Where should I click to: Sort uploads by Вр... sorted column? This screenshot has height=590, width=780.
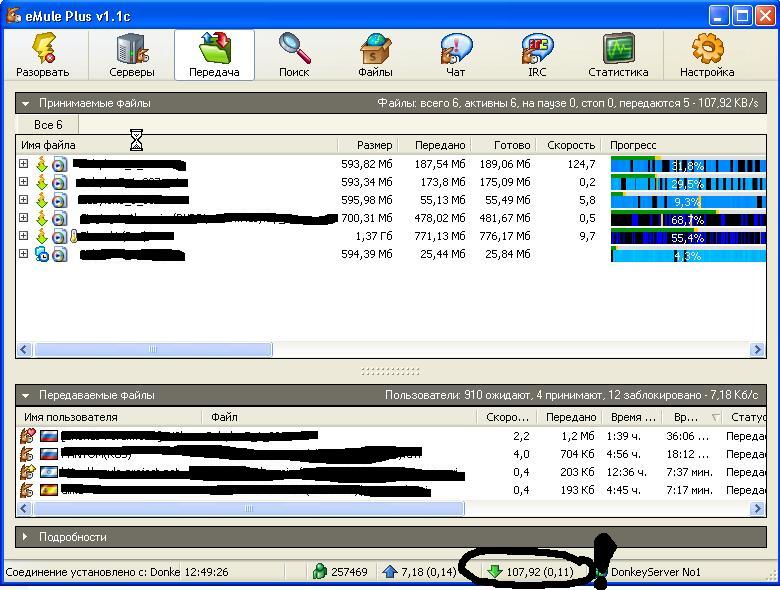click(x=692, y=417)
